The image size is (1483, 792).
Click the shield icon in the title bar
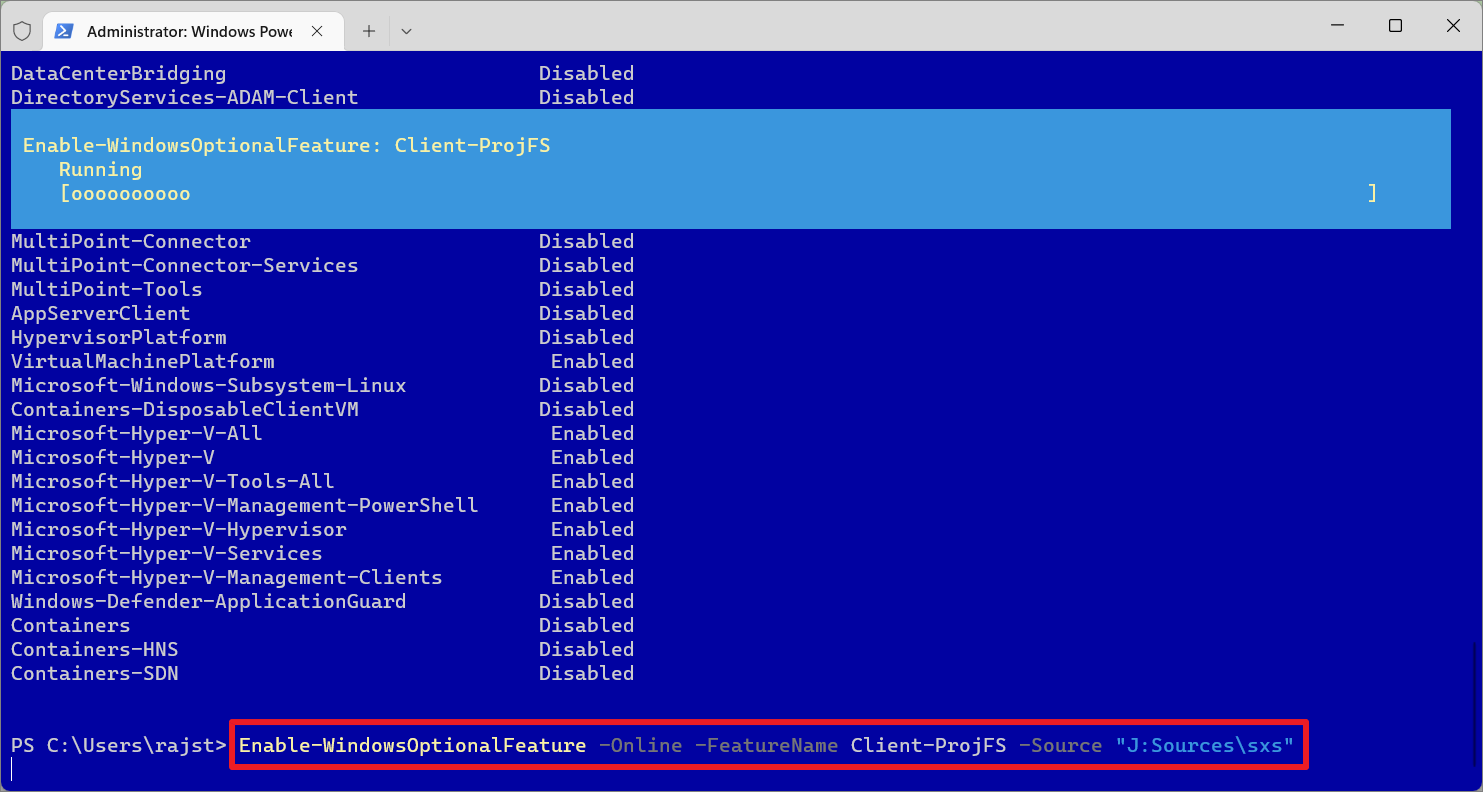pos(21,29)
